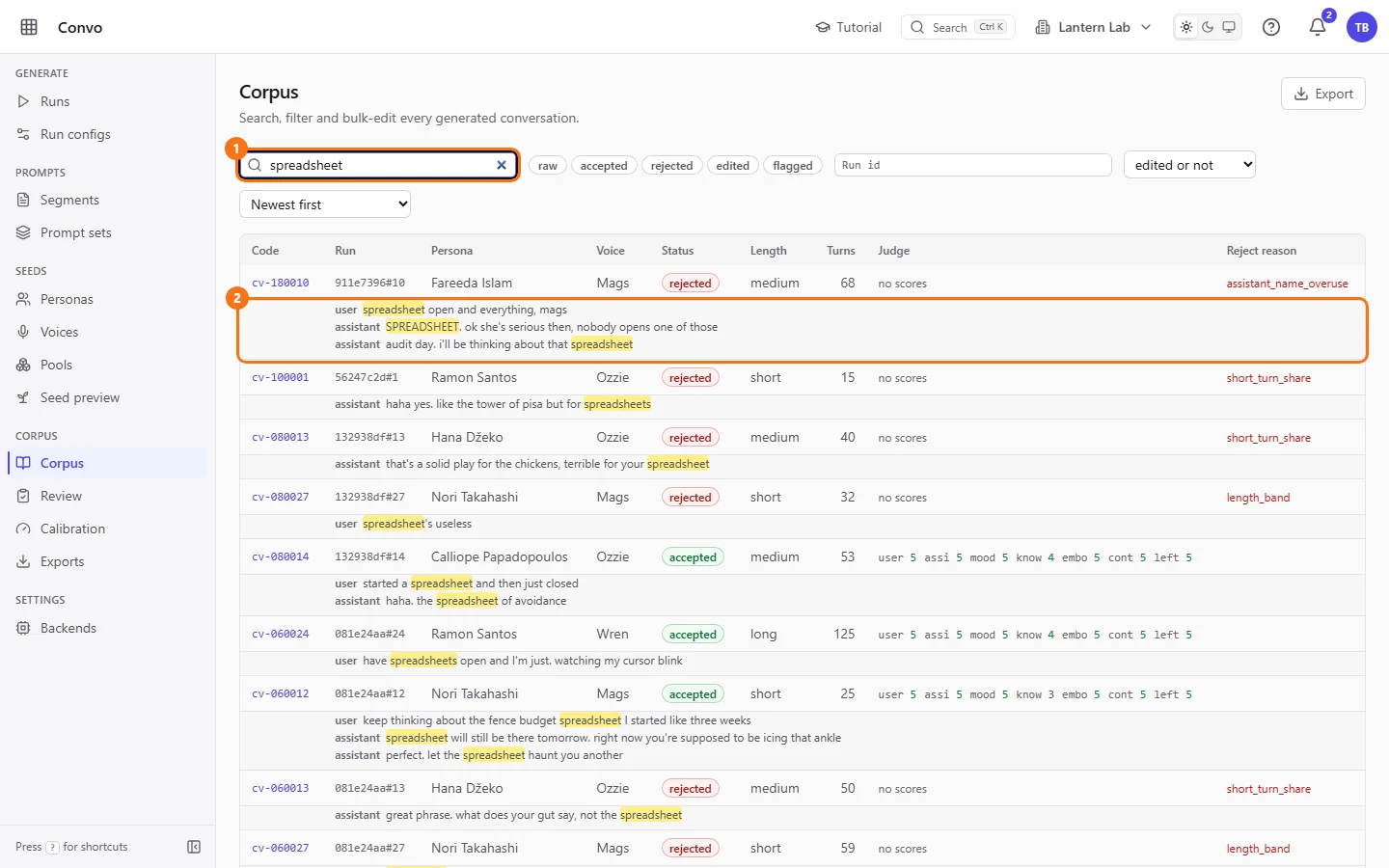Open Segments page
The width and height of the screenshot is (1389, 868).
click(107, 200)
